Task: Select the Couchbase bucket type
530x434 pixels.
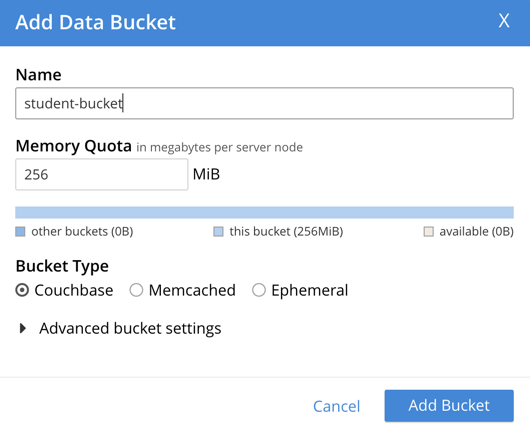Action: (x=22, y=290)
